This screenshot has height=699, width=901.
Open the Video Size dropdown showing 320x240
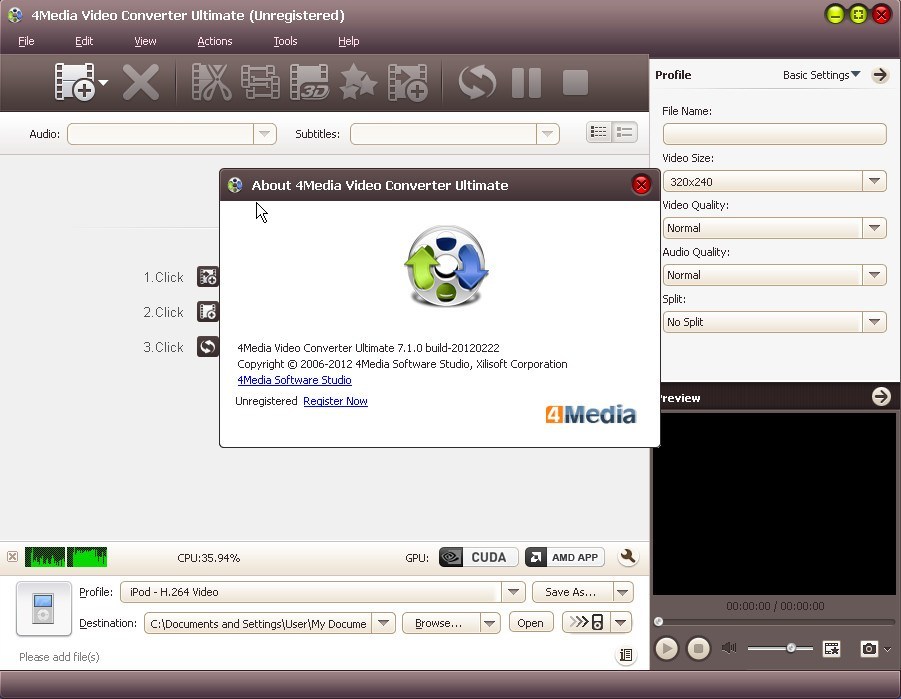874,181
